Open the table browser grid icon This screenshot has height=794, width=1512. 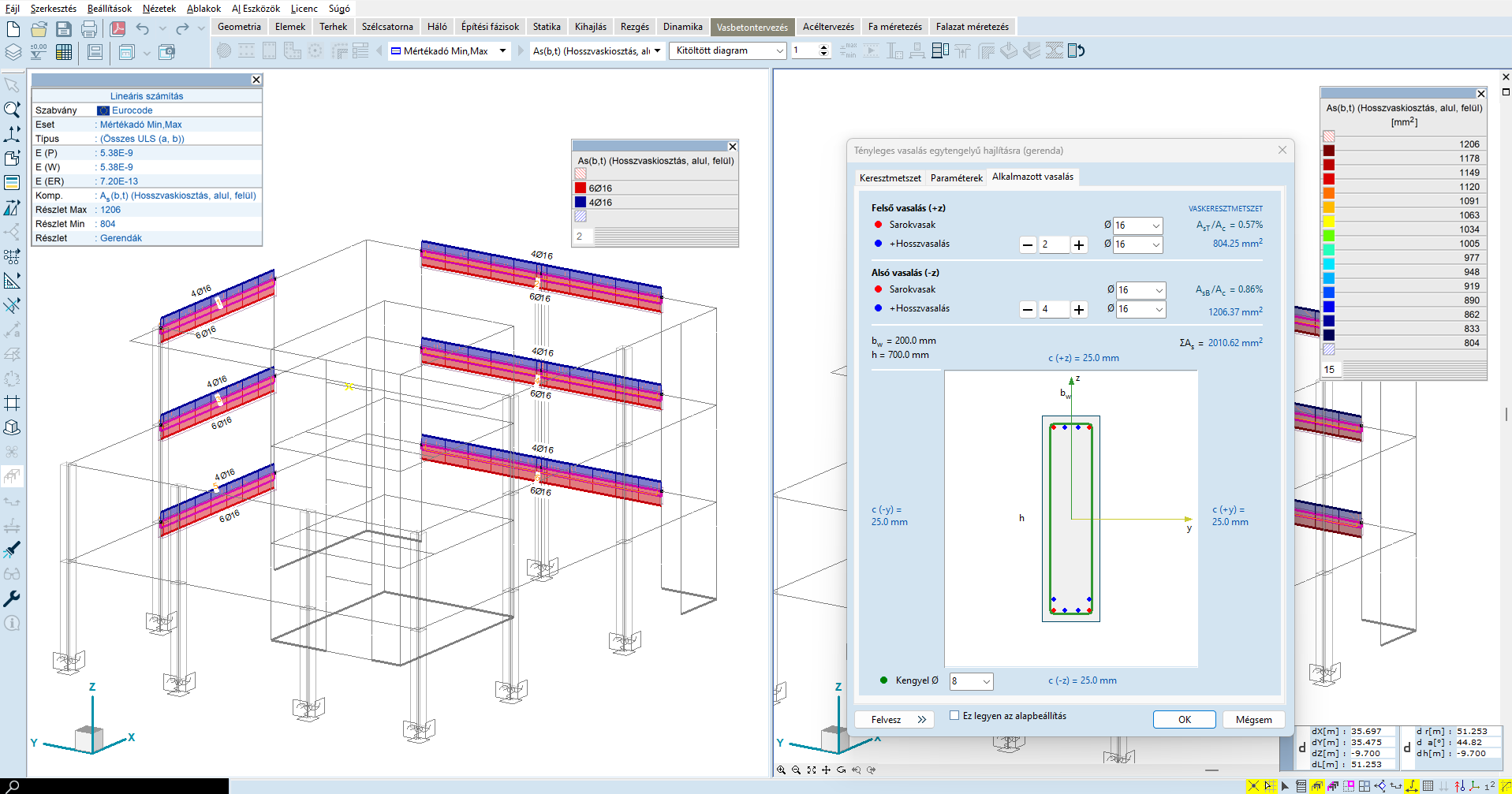(x=64, y=52)
